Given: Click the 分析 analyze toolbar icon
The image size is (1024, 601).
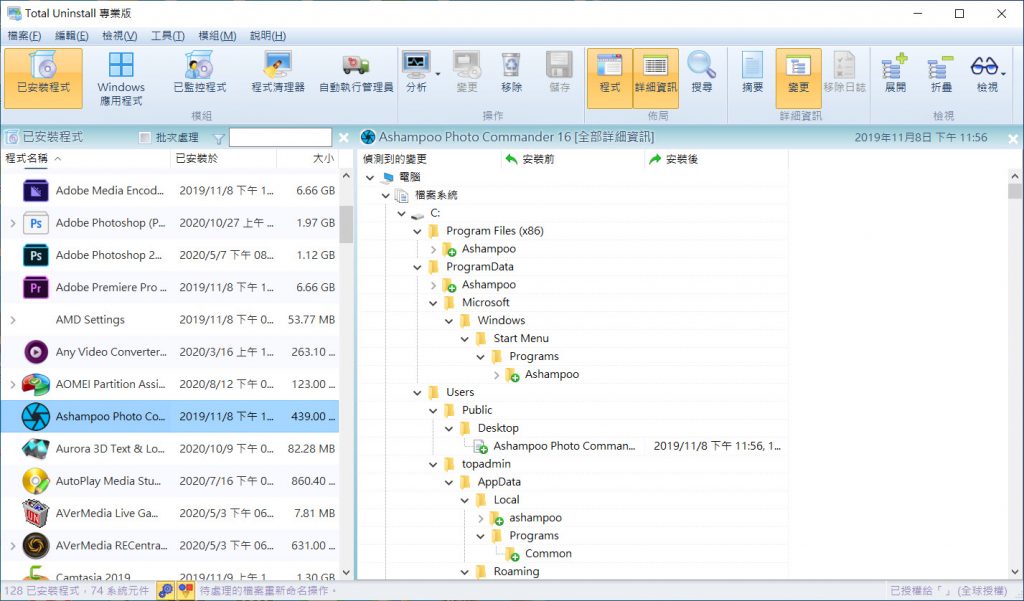Looking at the screenshot, I should (415, 75).
